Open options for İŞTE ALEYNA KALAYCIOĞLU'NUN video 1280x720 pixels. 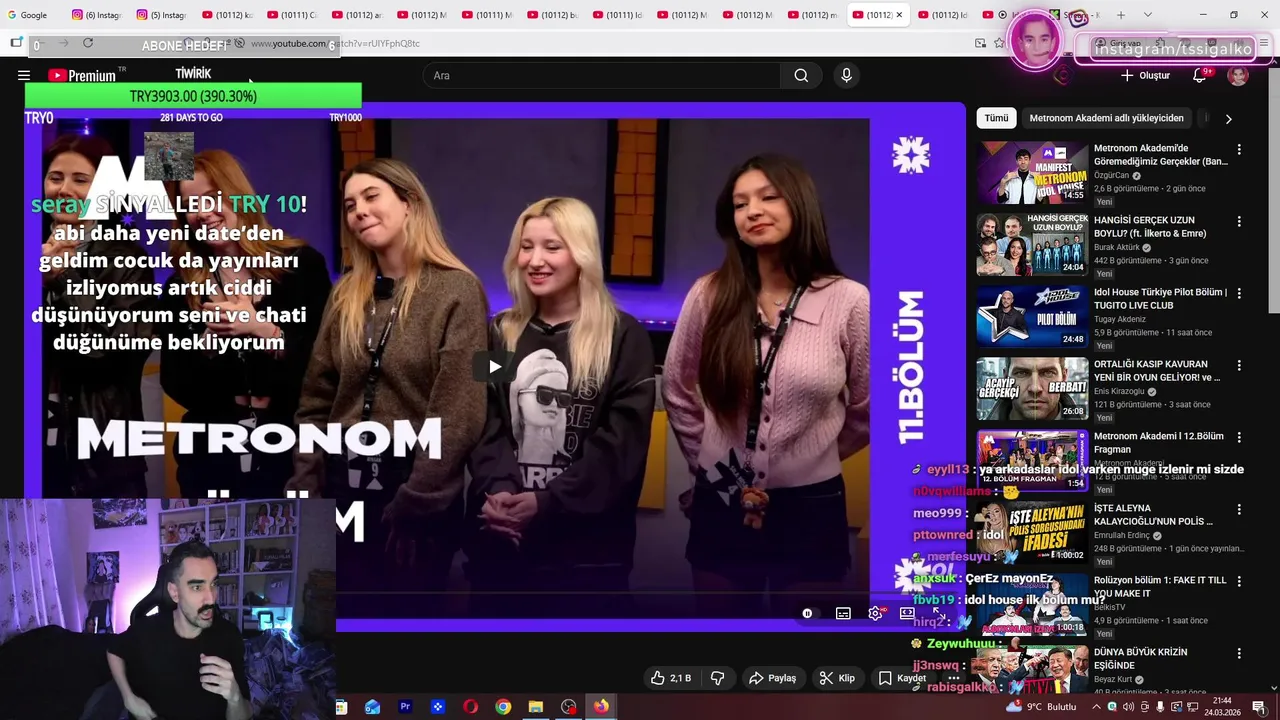(x=1239, y=509)
